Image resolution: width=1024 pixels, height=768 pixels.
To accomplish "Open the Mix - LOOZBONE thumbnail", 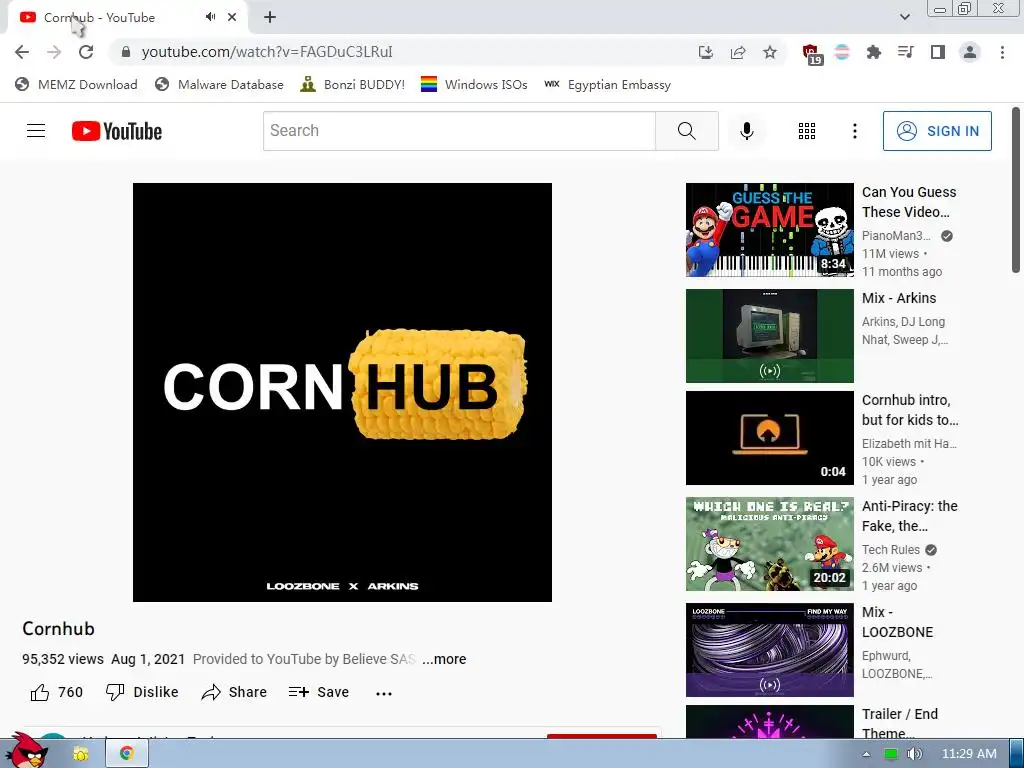I will click(x=769, y=650).
